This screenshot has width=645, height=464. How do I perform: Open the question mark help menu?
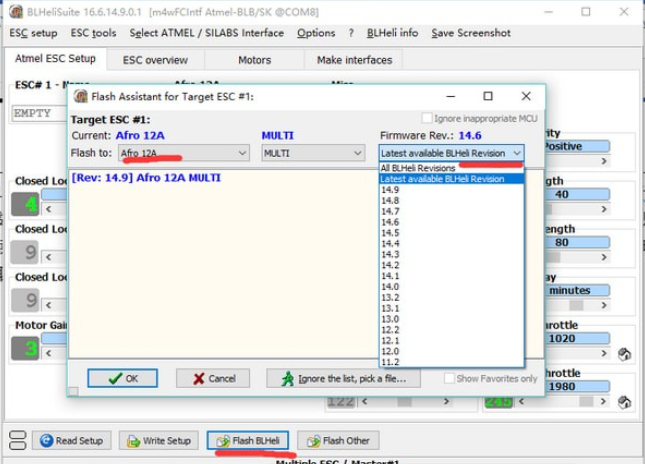pos(351,33)
